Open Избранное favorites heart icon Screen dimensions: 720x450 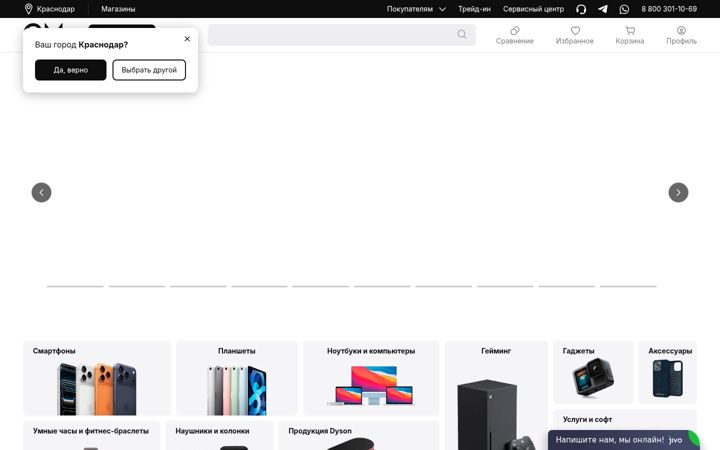coord(575,35)
